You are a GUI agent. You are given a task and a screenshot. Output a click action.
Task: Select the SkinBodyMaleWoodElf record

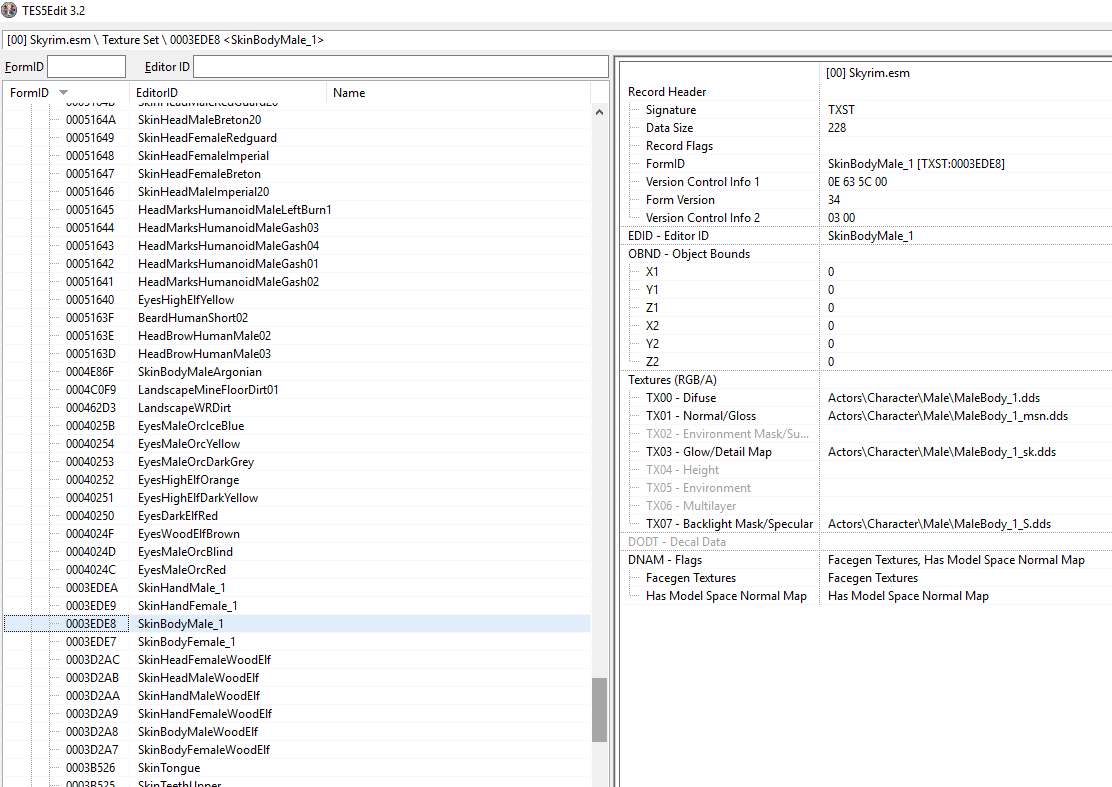pyautogui.click(x=296, y=732)
